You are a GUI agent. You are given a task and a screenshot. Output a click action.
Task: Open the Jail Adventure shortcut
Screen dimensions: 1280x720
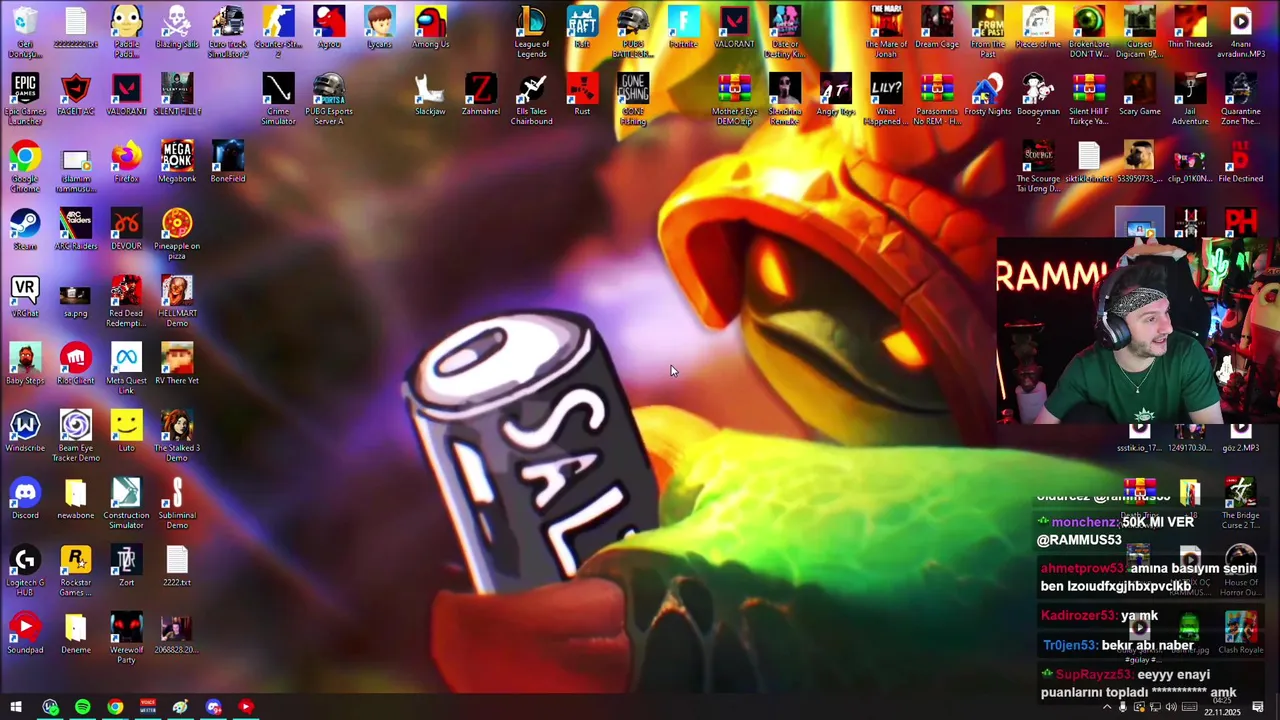[x=1190, y=98]
